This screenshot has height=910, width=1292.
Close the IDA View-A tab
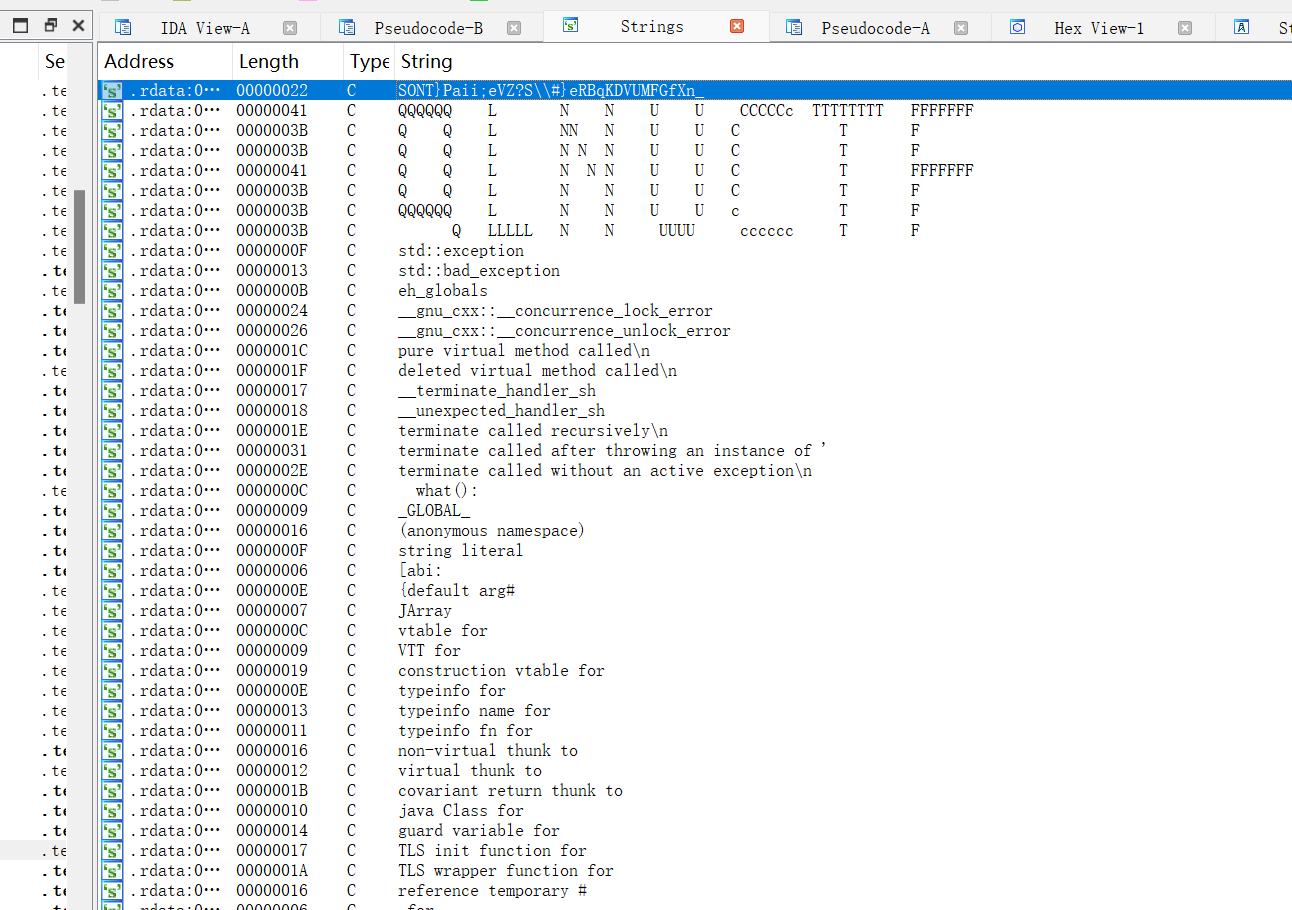(290, 28)
